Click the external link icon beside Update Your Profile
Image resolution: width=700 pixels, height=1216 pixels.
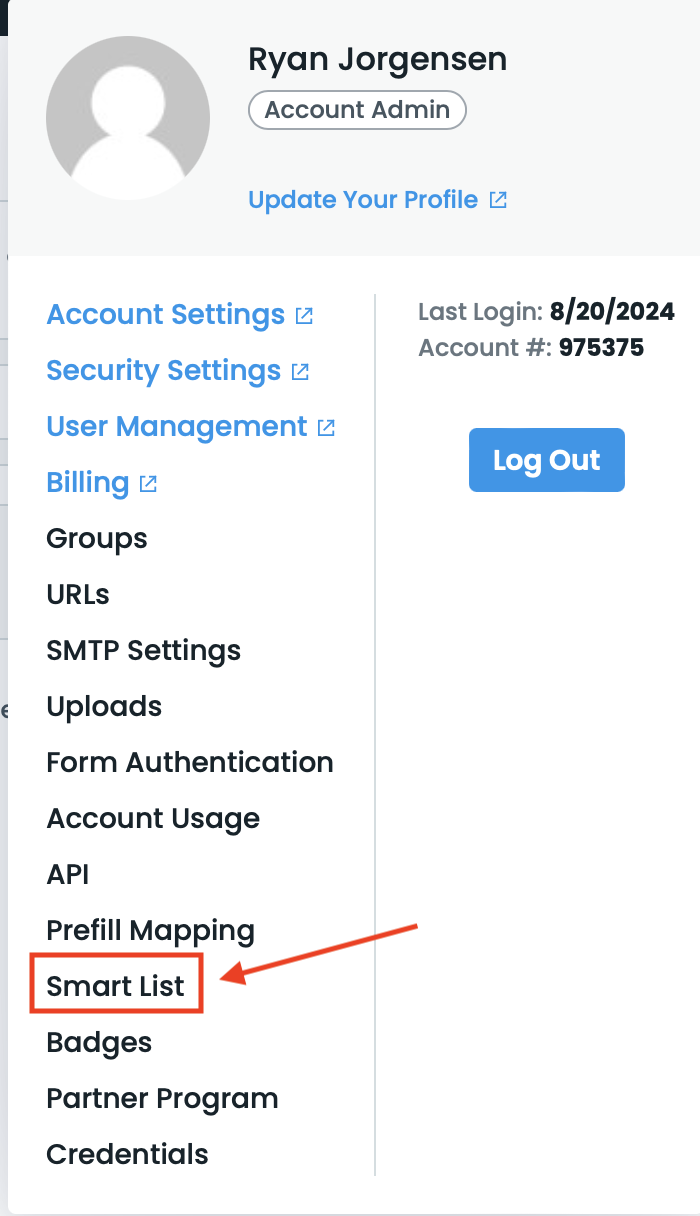[498, 198]
